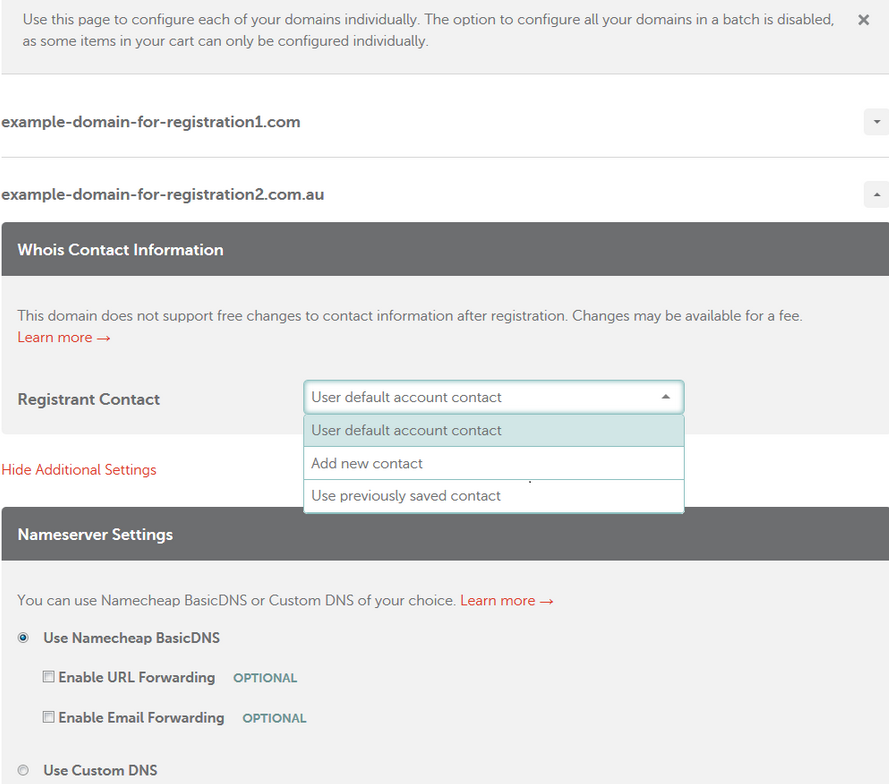Choose Use previously saved contact
889x784 pixels.
[x=403, y=496]
